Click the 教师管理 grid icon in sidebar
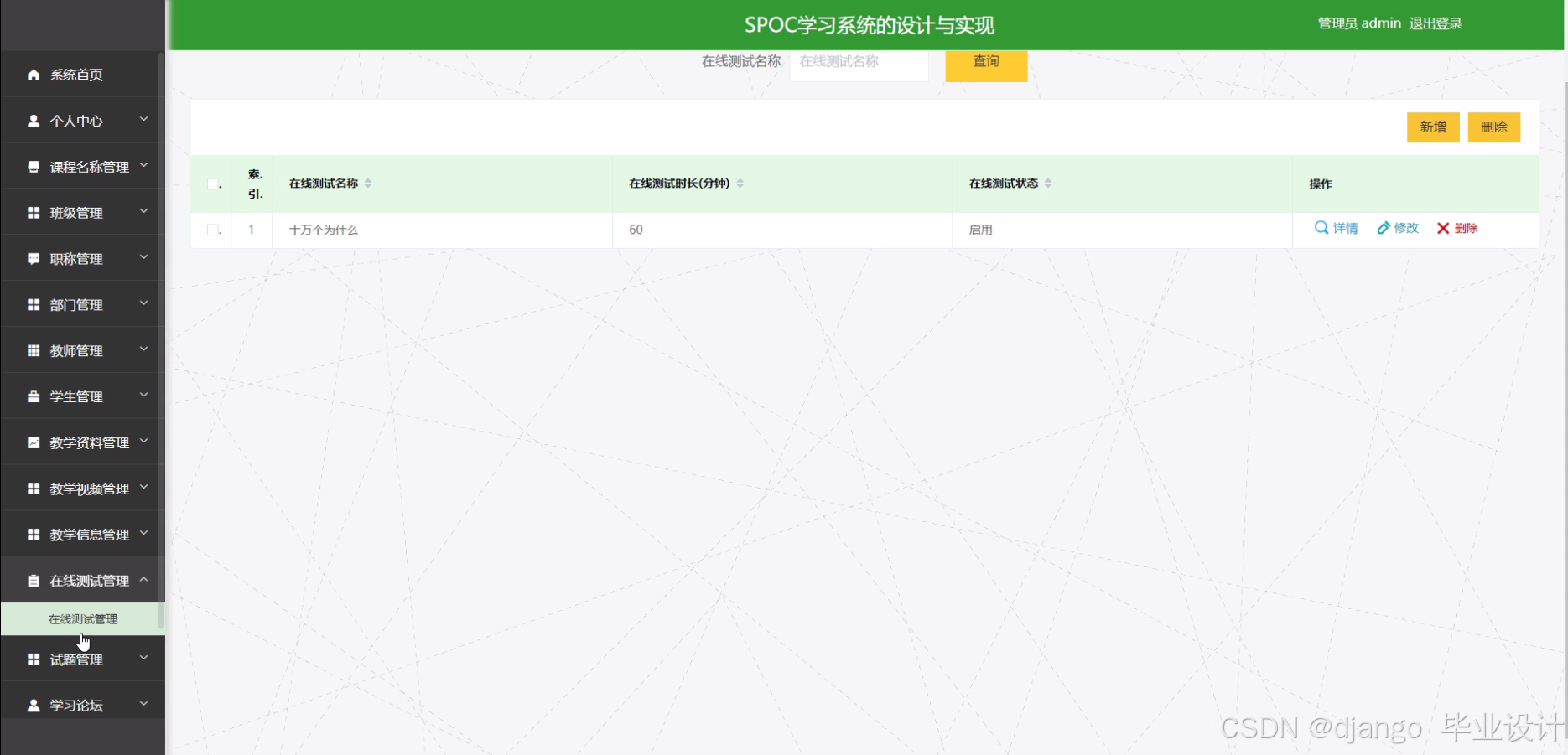Screen dimensions: 1568x755 pos(33,349)
